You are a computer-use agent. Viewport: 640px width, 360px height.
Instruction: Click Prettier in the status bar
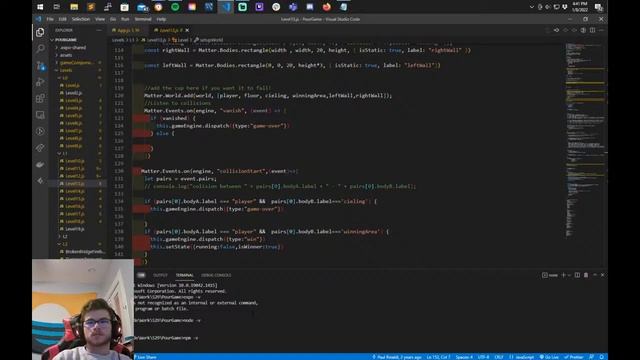point(573,357)
